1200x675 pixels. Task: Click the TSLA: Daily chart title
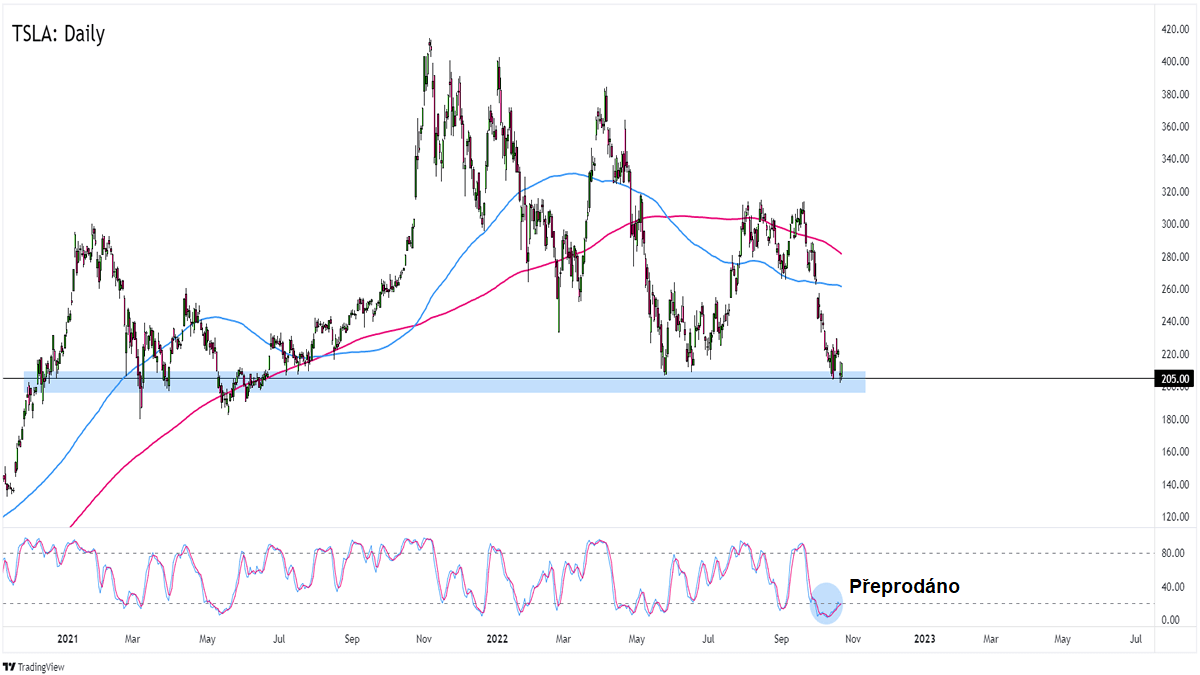pos(58,34)
